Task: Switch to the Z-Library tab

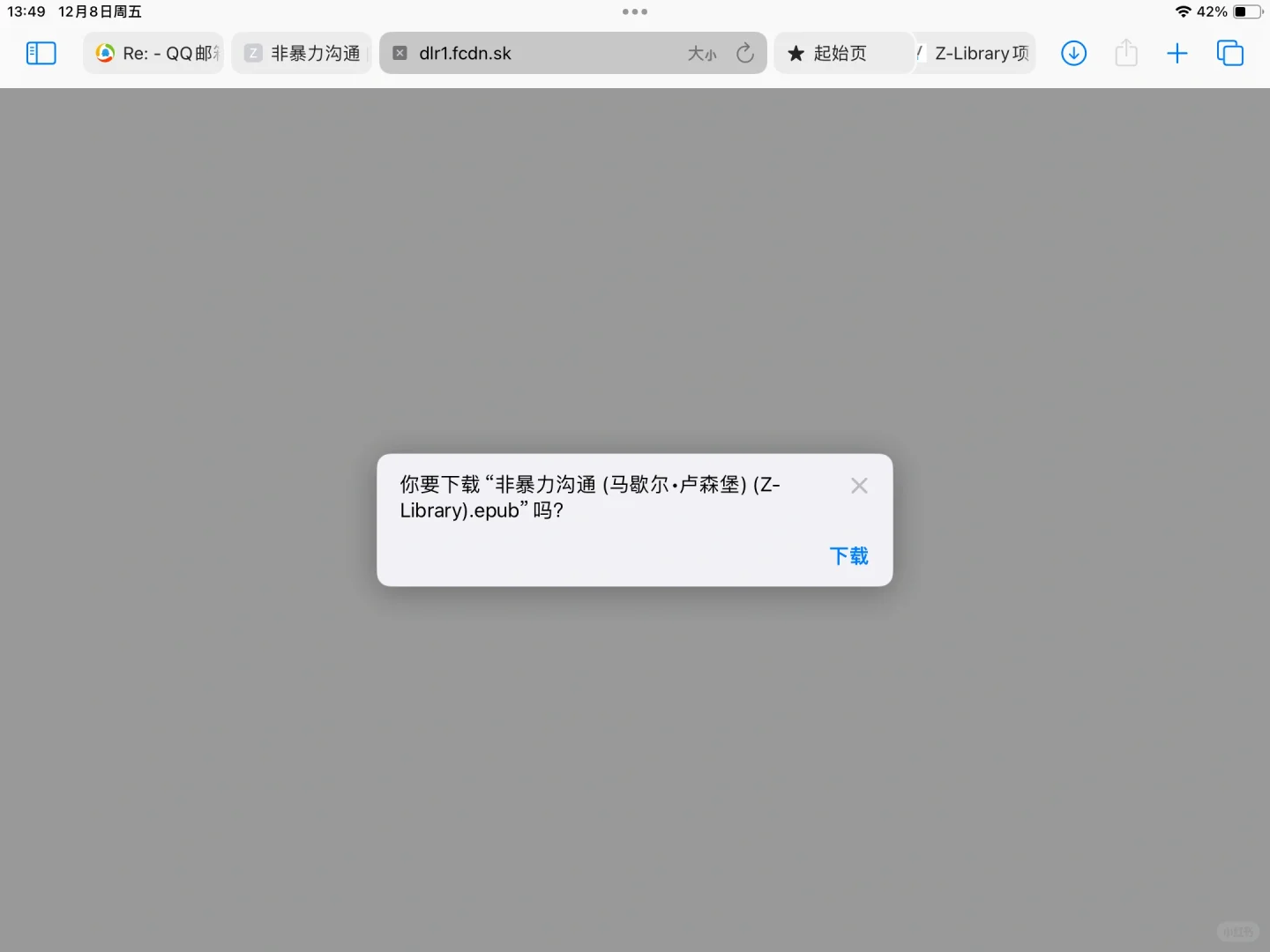Action: click(x=974, y=53)
